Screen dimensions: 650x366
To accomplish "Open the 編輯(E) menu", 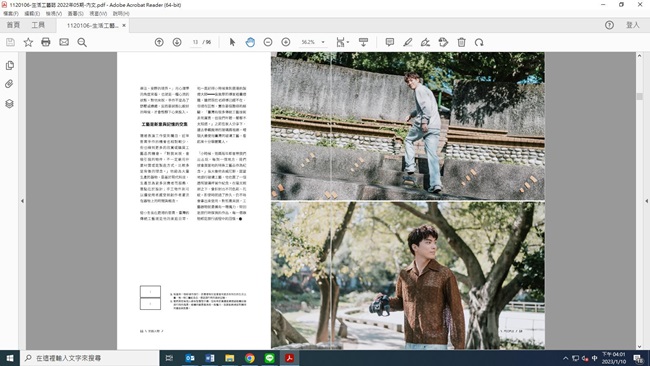I will tap(32, 14).
